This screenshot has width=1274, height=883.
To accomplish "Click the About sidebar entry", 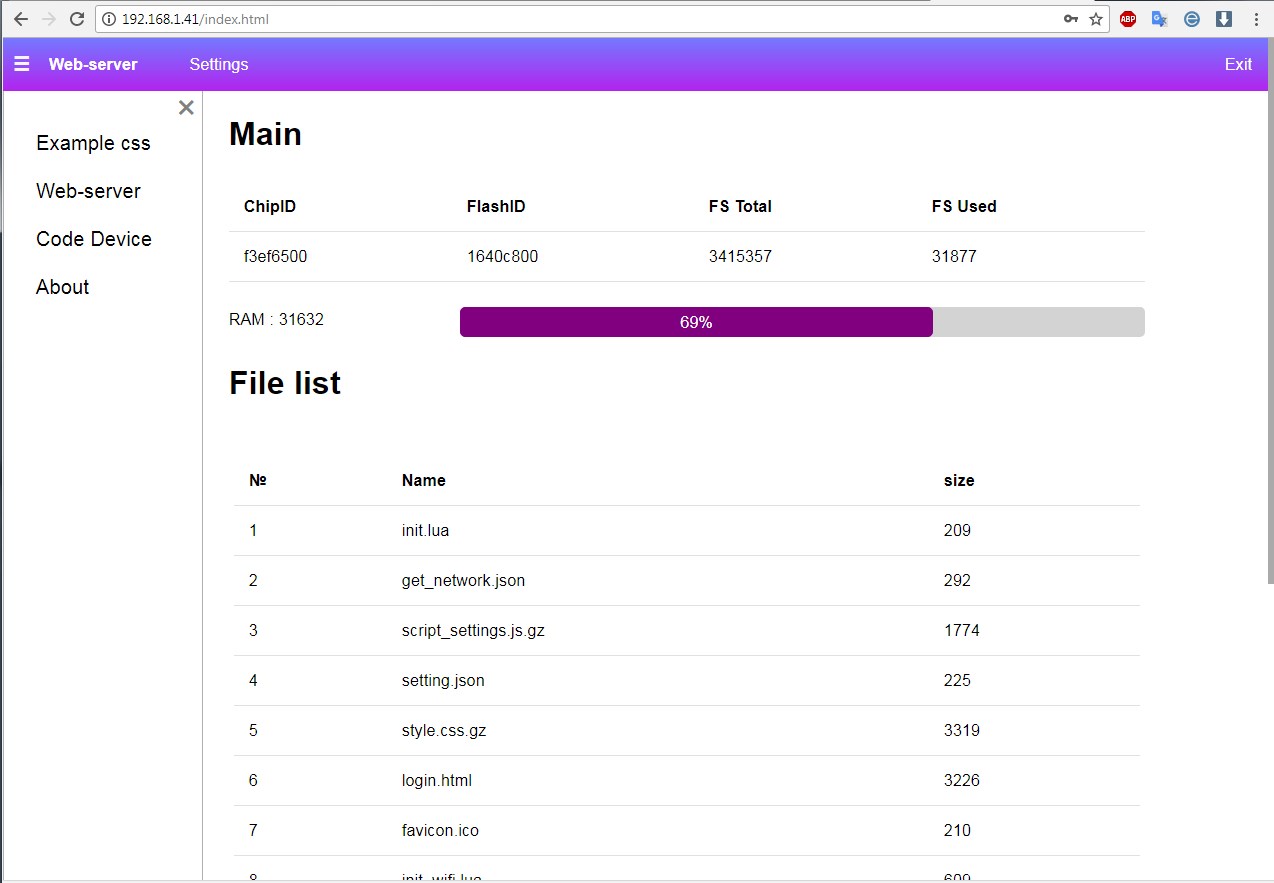I will (62, 287).
